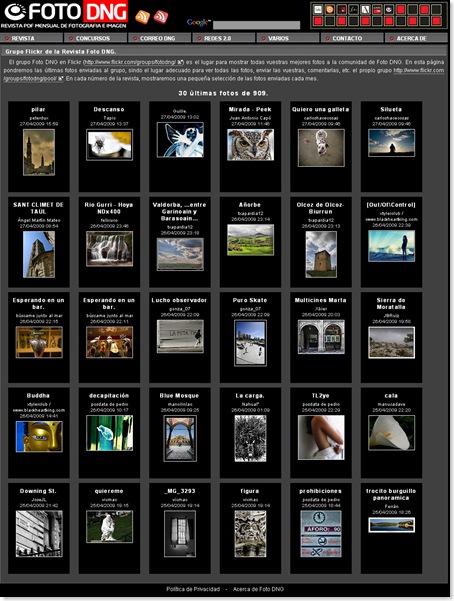This screenshot has width=454, height=601.
Task: Open the Acerca de Foto DNG footer link
Action: tap(258, 589)
